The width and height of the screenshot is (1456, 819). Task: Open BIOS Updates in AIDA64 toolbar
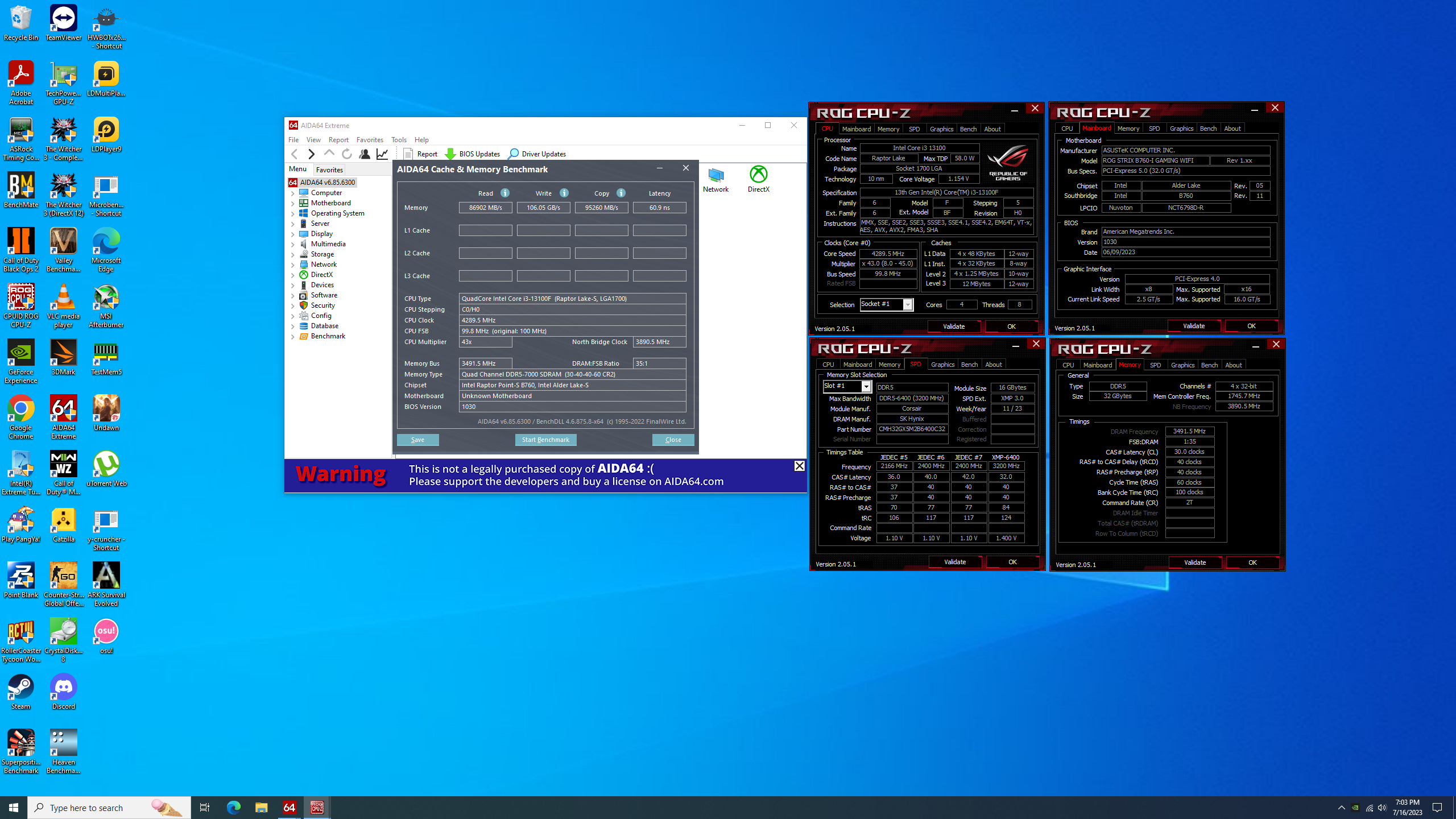point(473,154)
